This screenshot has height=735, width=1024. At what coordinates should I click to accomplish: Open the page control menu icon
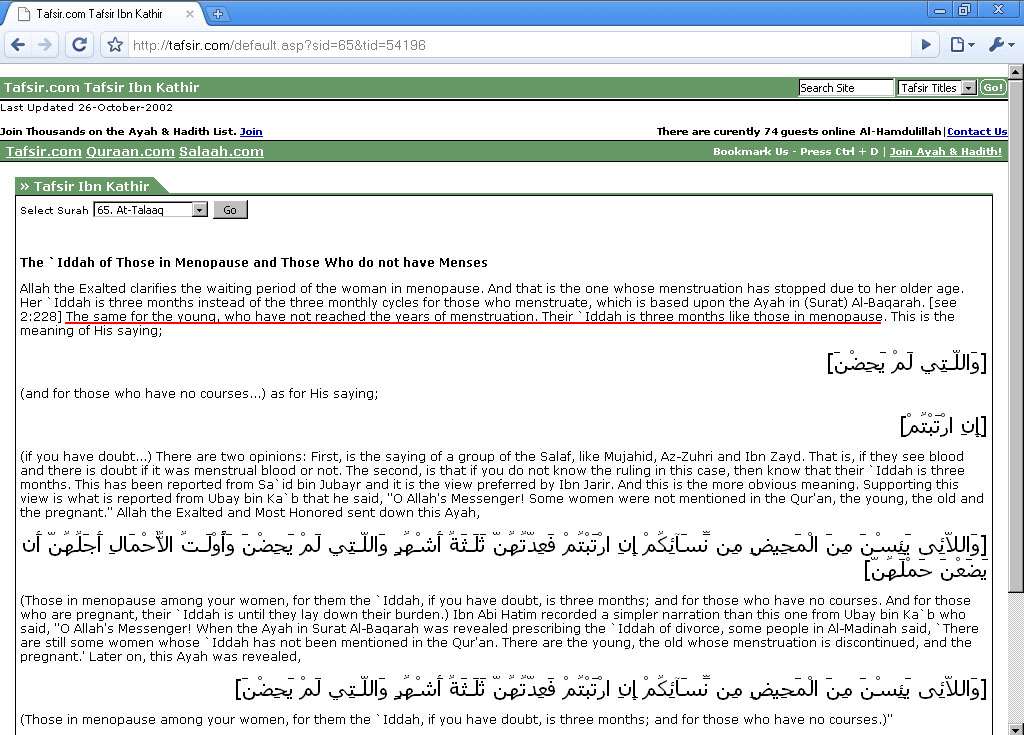[962, 44]
